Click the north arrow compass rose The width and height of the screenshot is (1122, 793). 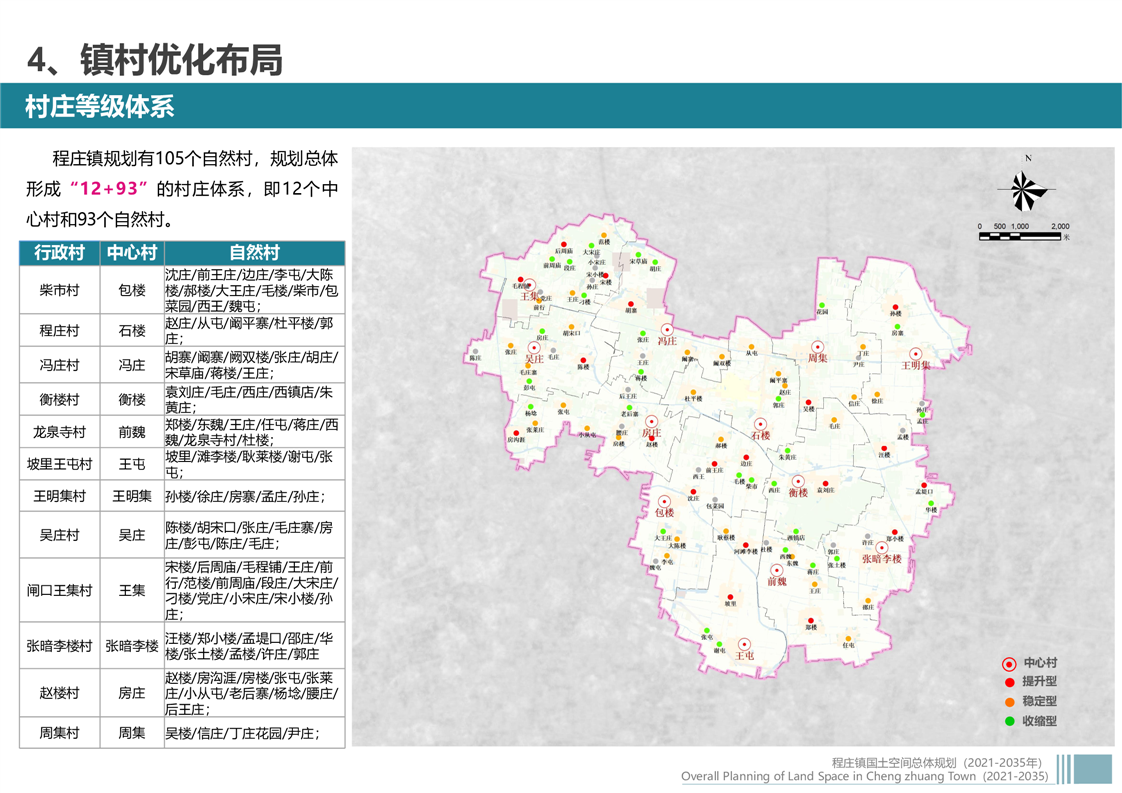coord(1026,190)
